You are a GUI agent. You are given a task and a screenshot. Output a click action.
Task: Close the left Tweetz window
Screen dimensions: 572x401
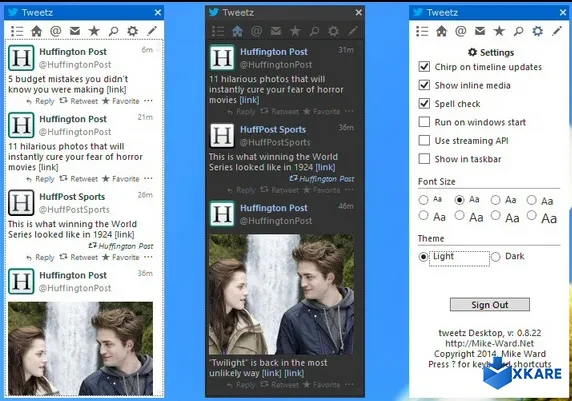tap(158, 12)
